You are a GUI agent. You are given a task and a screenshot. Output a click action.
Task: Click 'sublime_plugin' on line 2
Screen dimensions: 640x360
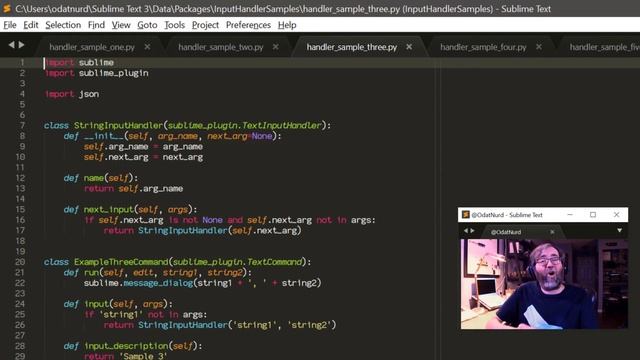pos(113,73)
